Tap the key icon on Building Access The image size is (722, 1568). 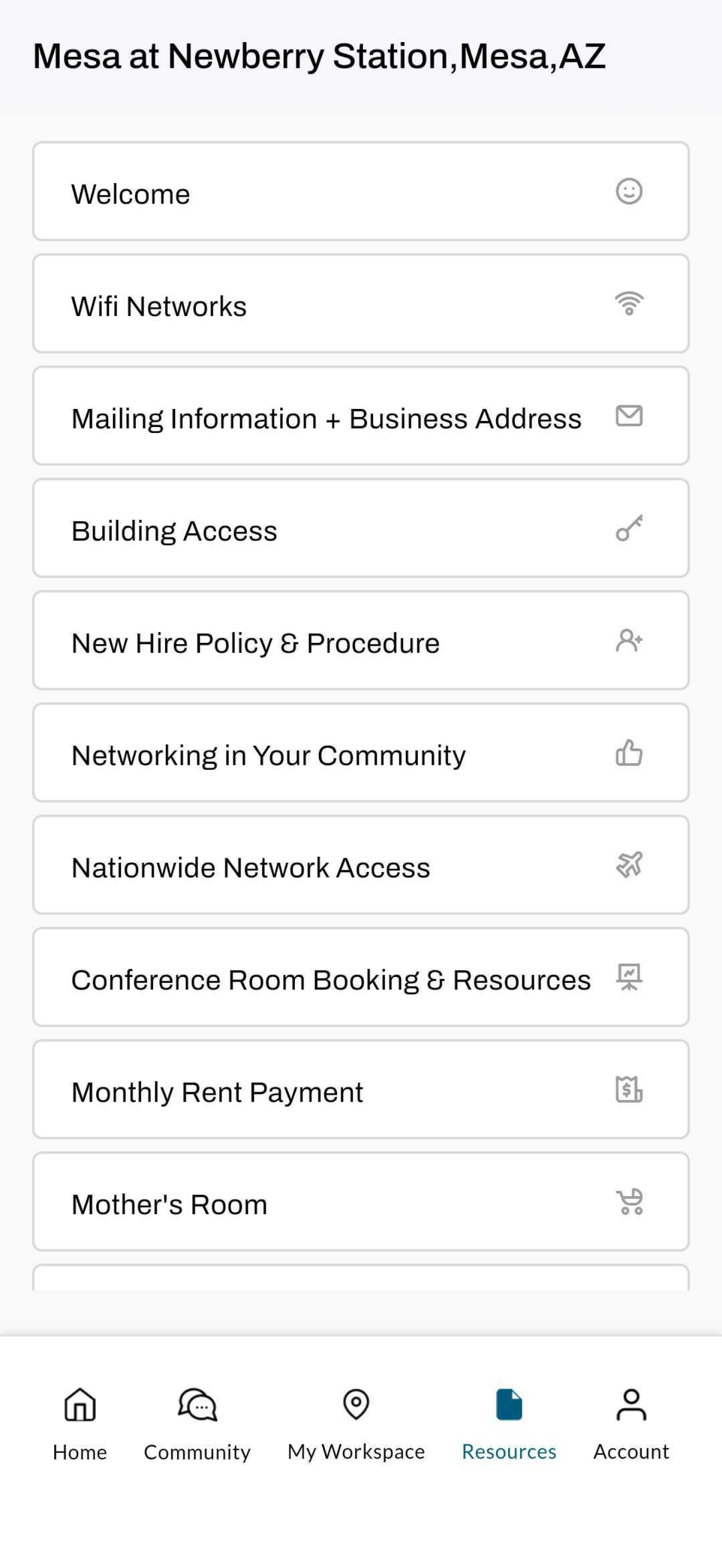(x=629, y=528)
